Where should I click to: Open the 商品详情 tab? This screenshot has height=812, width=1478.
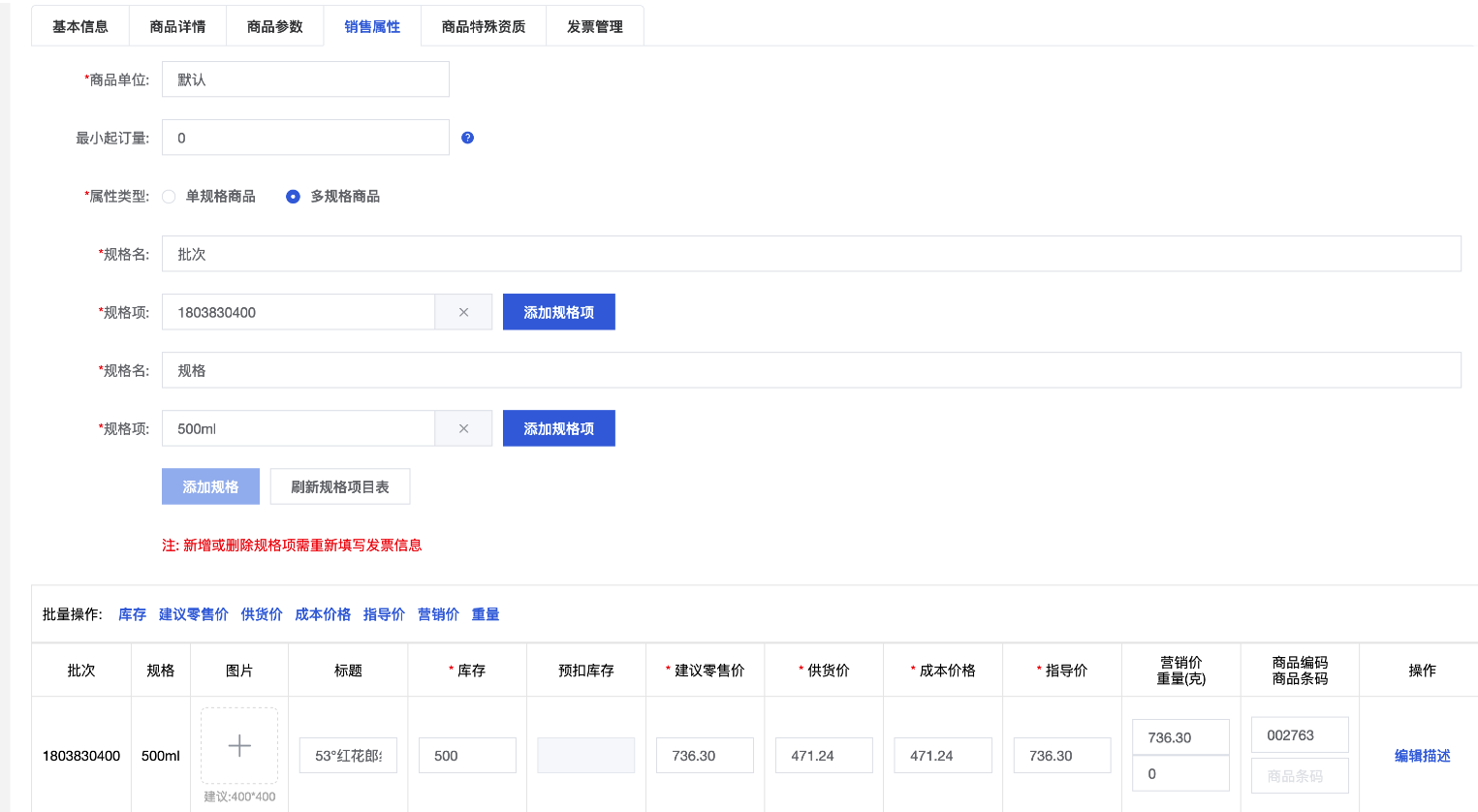pos(177,26)
